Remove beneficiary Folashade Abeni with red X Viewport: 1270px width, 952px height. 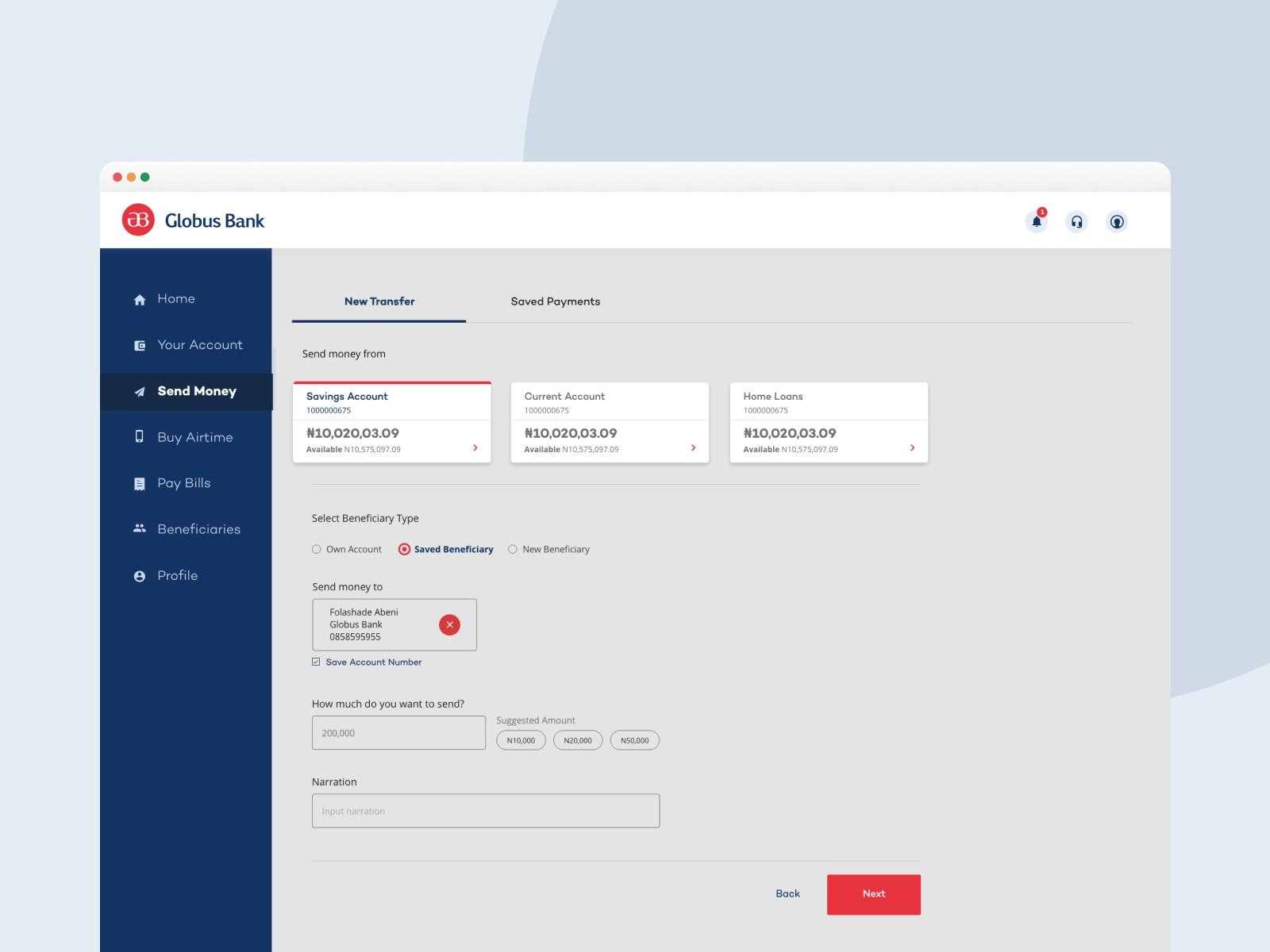[449, 625]
